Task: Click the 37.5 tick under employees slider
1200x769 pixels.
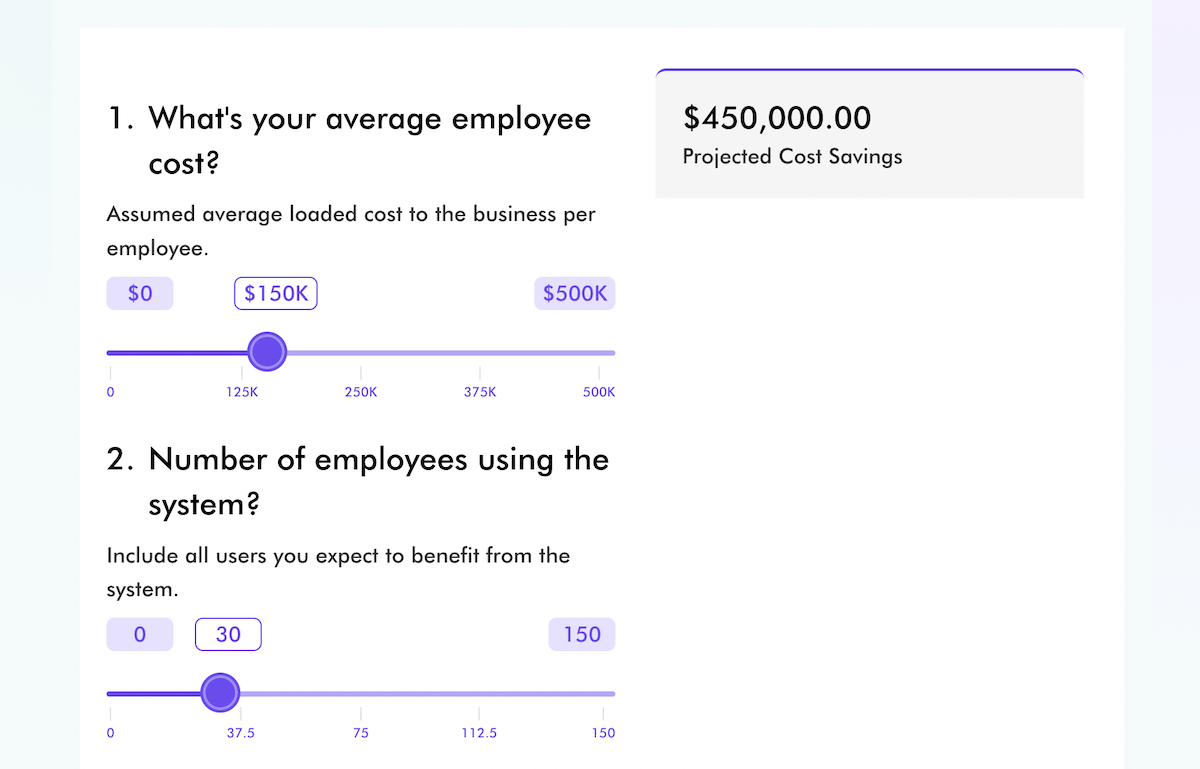Action: click(x=240, y=732)
